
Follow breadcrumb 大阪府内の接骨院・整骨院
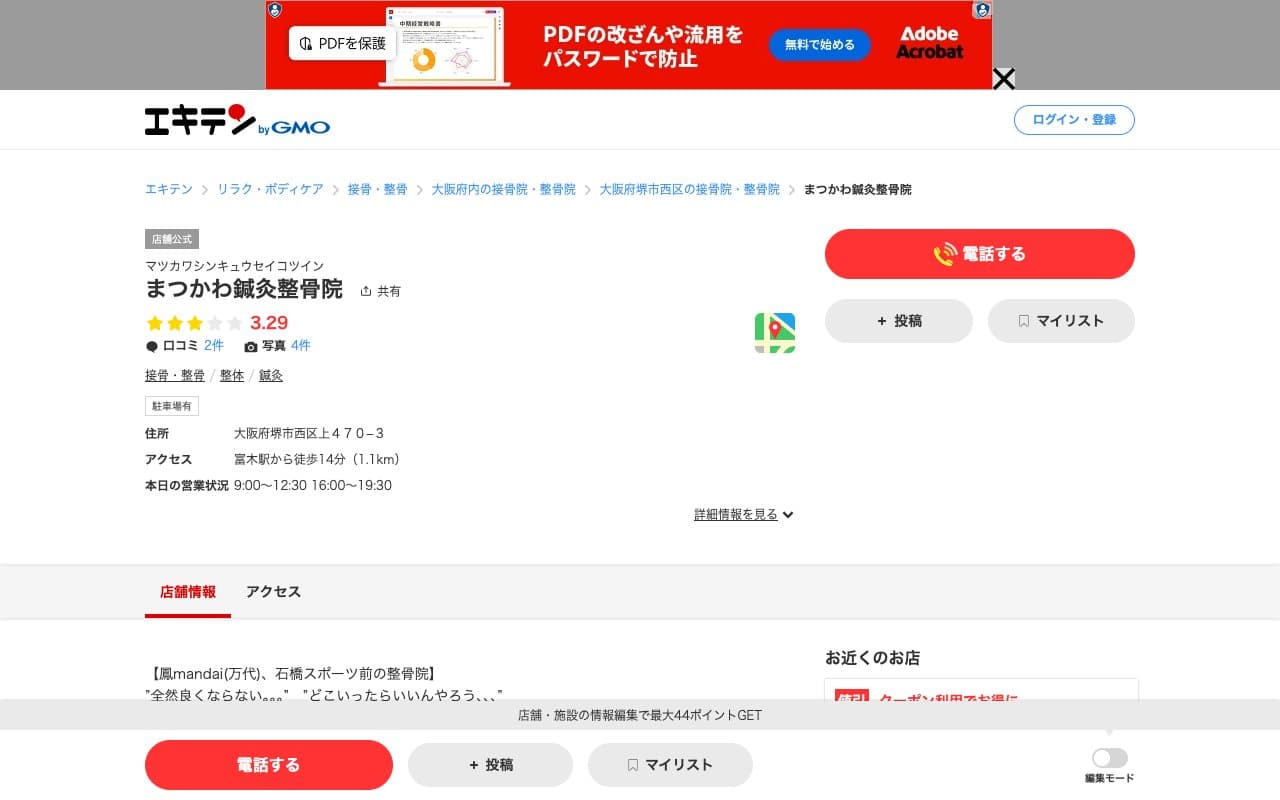tap(504, 189)
